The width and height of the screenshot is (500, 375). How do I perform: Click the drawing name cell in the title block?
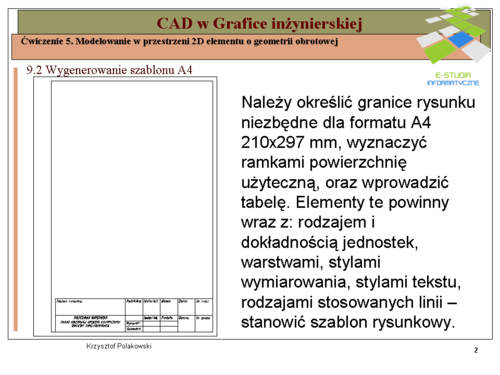pyautogui.click(x=90, y=307)
